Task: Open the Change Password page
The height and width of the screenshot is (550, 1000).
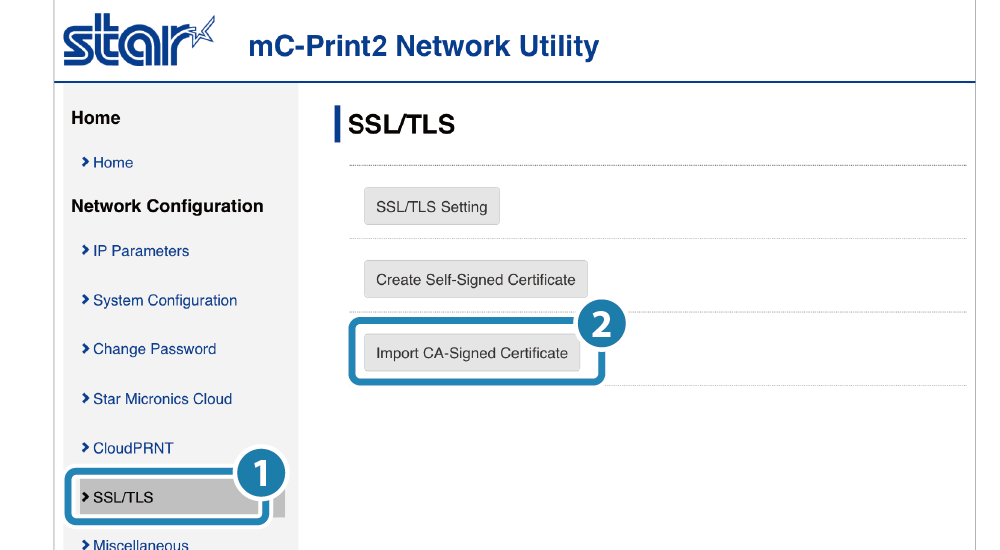Action: [x=155, y=349]
